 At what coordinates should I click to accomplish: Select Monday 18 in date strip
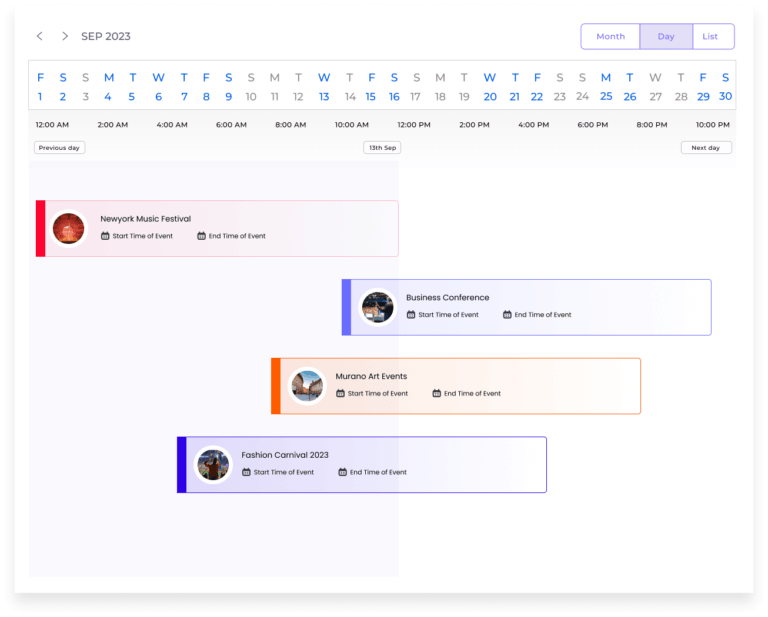click(440, 87)
